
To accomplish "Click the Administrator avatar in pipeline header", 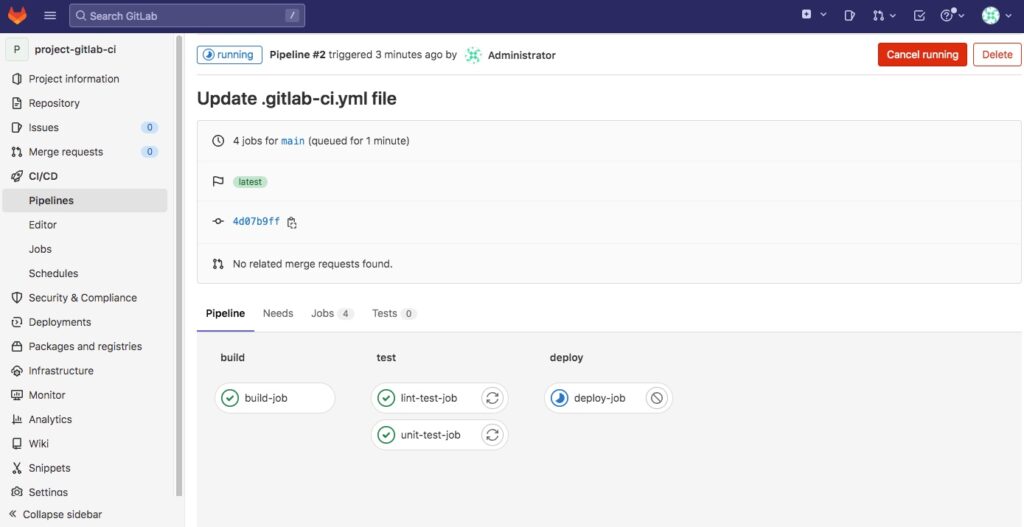I will pyautogui.click(x=473, y=56).
